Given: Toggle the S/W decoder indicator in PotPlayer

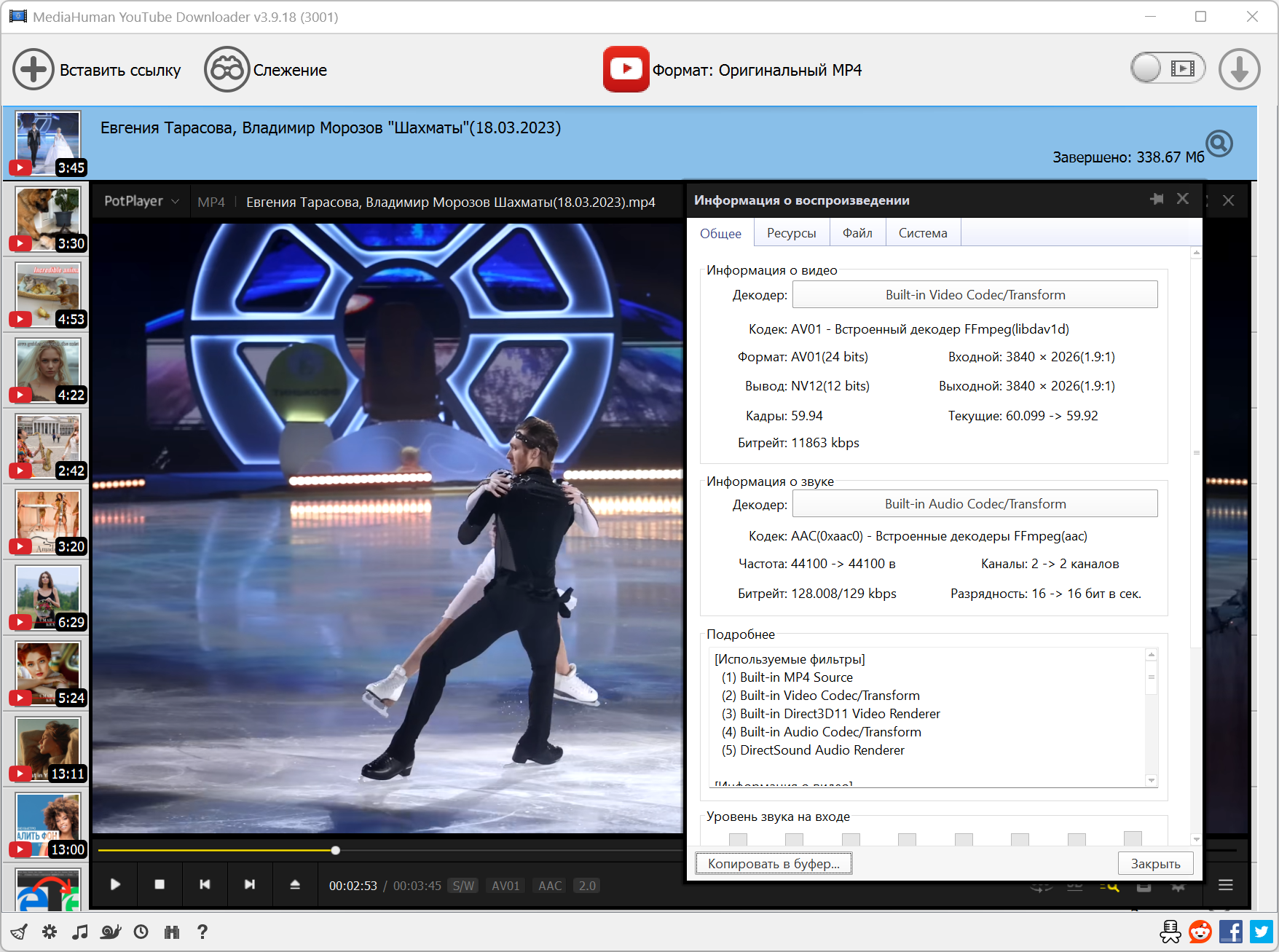Looking at the screenshot, I should click(463, 886).
